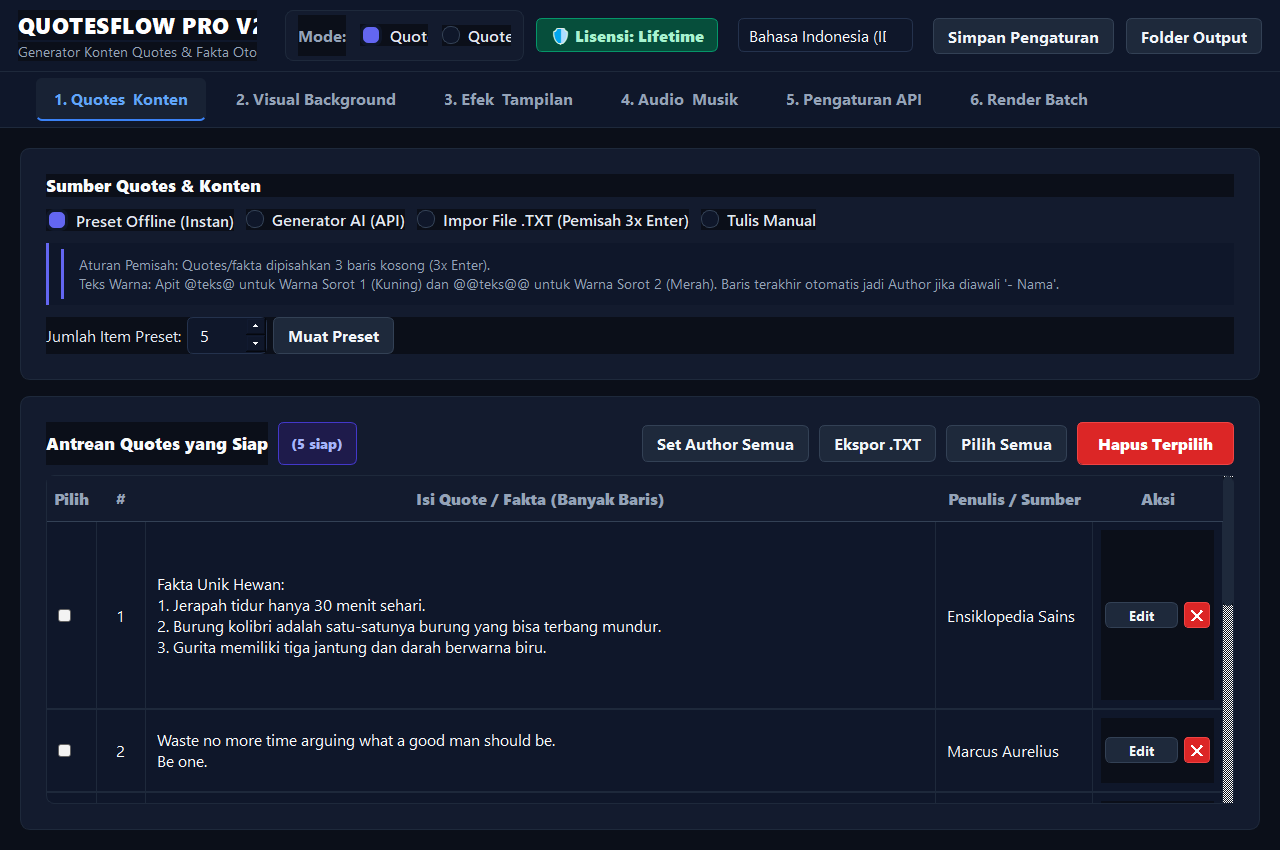Click the 'Penulis / Sumber' column header
The height and width of the screenshot is (850, 1280).
(1014, 499)
